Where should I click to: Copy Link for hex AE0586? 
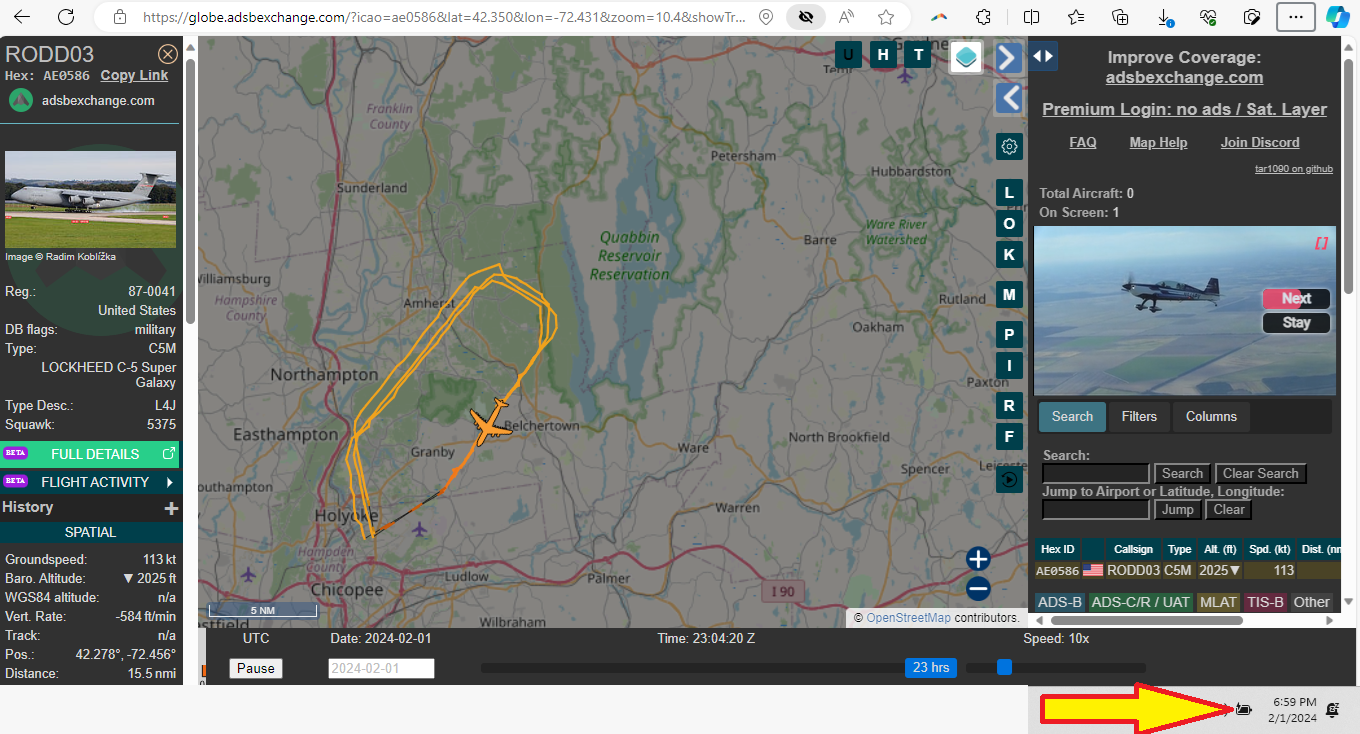click(x=134, y=75)
